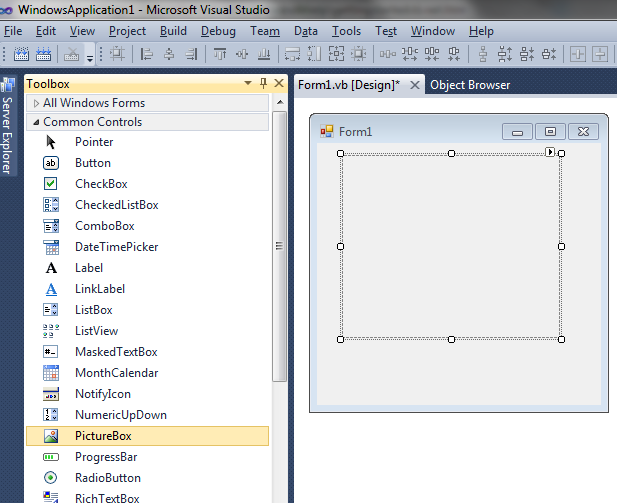Screen dimensions: 617x503
Task: Open the Toolbox window position dropdown
Action: [x=248, y=84]
